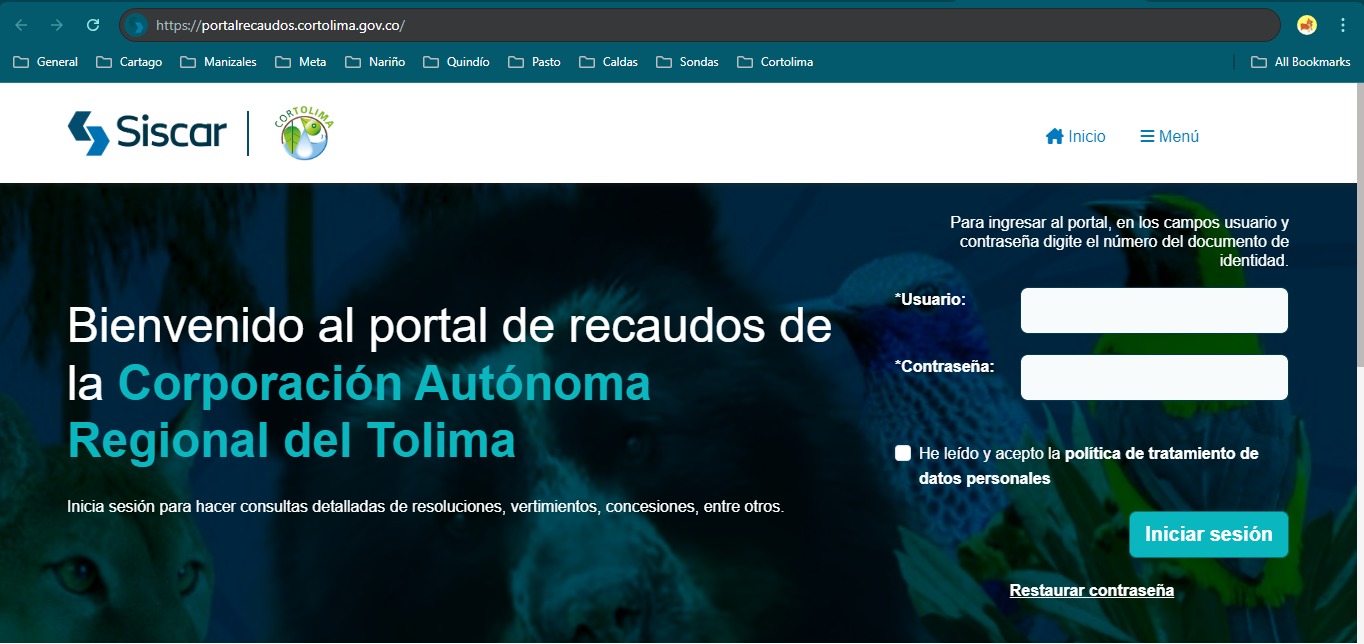Expand the All Bookmarks folder
Screen dimensions: 1364x644
[1300, 62]
